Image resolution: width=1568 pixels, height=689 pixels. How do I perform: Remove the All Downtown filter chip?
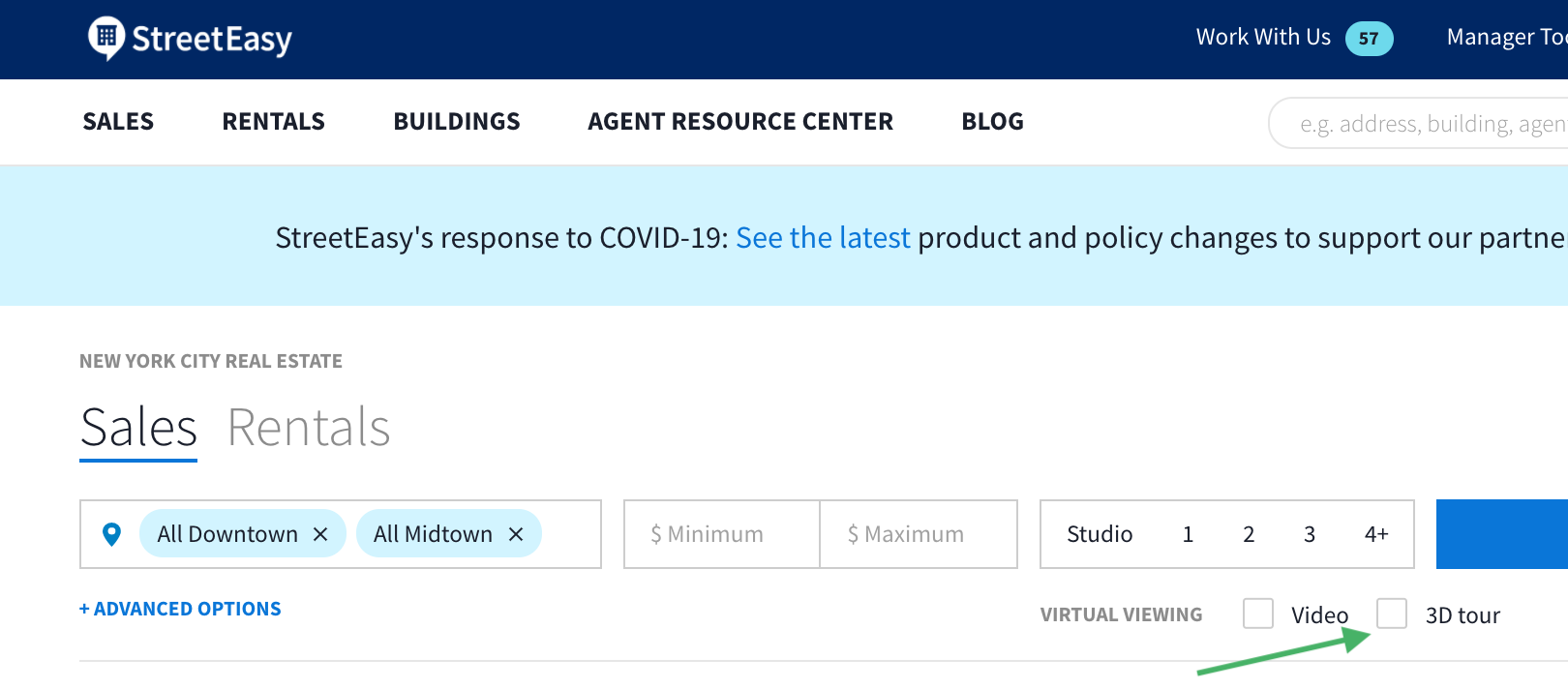320,534
